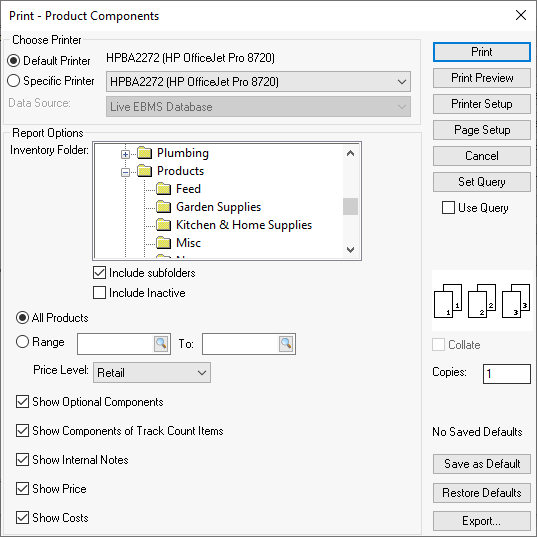Screen dimensions: 537x537
Task: Select the Feed folder icon
Action: 163,189
